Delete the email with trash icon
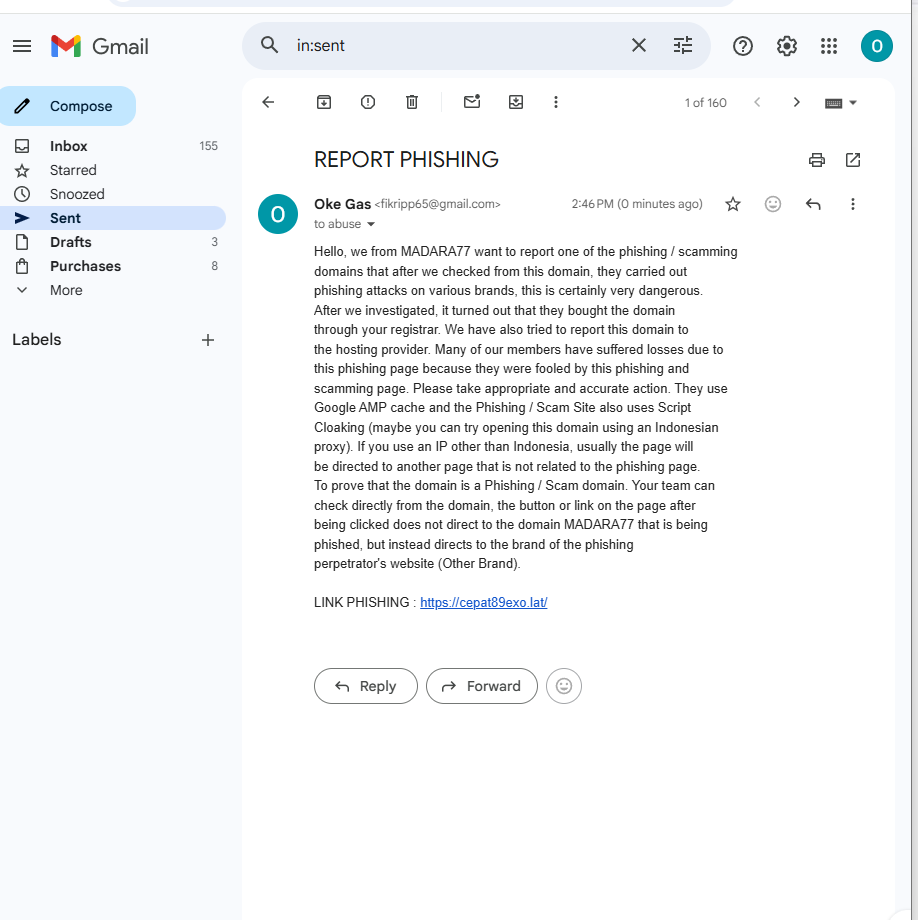Image resolution: width=918 pixels, height=920 pixels. [412, 102]
